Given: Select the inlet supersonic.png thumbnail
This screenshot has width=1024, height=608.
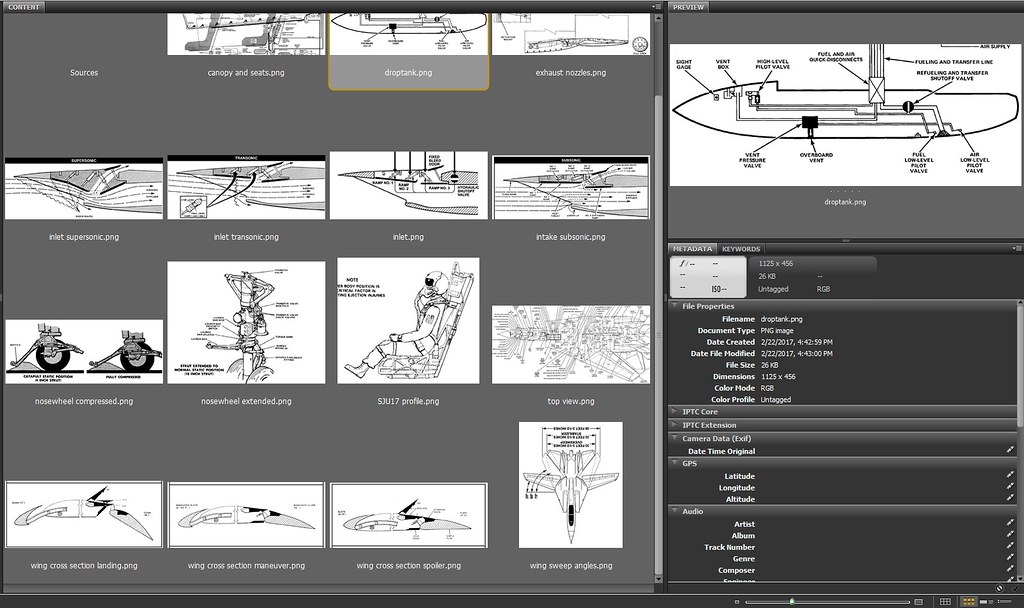Looking at the screenshot, I should tap(84, 188).
